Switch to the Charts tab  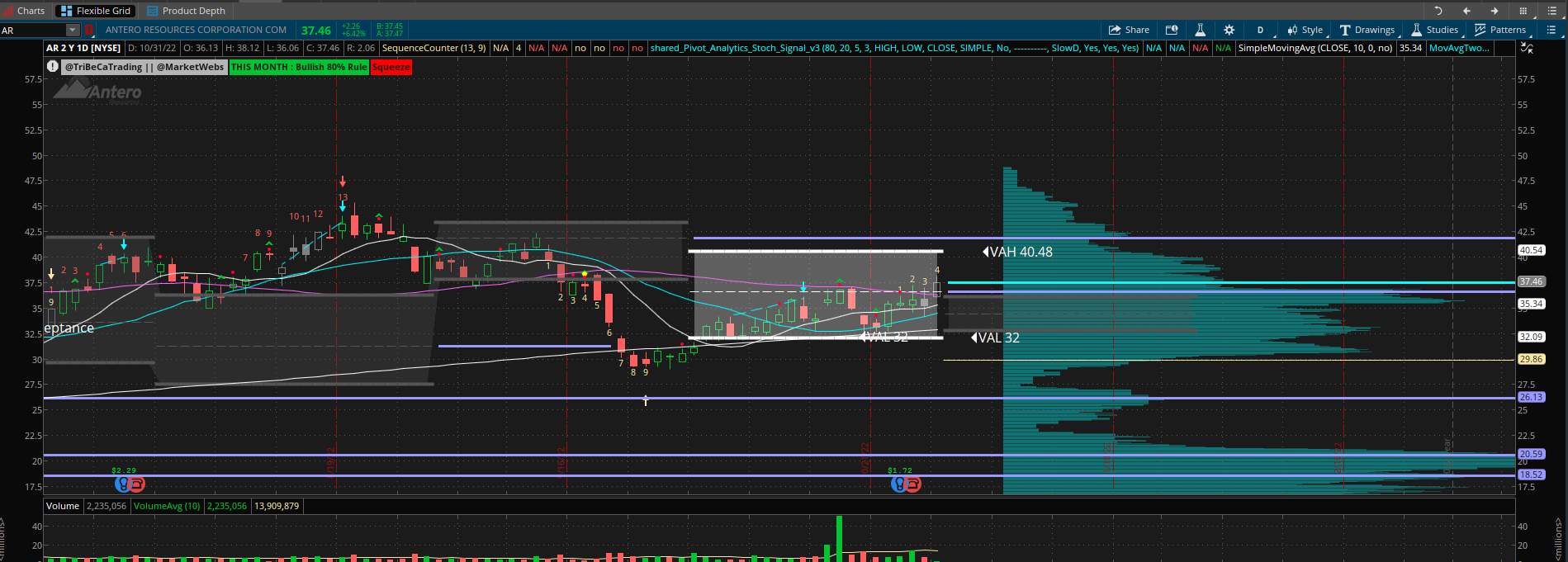coord(24,11)
